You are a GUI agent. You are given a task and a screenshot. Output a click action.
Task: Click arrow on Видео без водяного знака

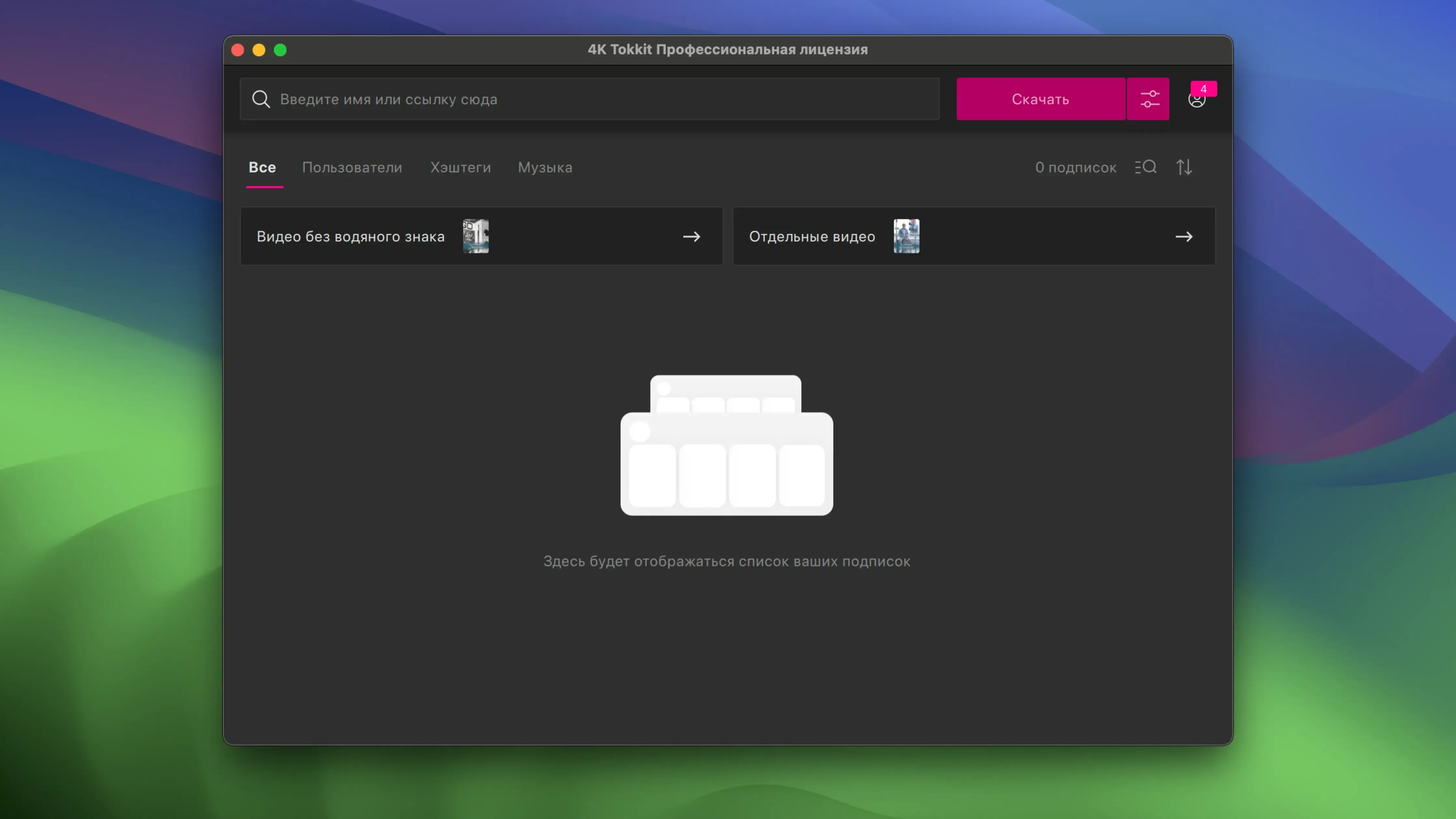click(x=691, y=236)
